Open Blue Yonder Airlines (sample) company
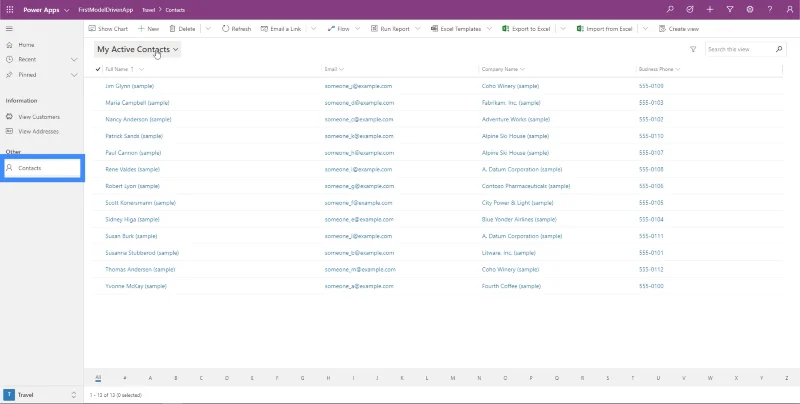The width and height of the screenshot is (800, 404). tap(519, 219)
